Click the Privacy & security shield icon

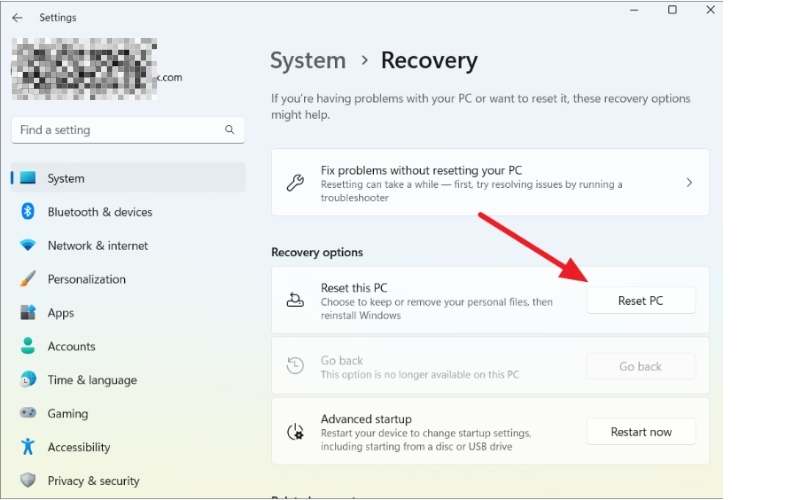[28, 481]
